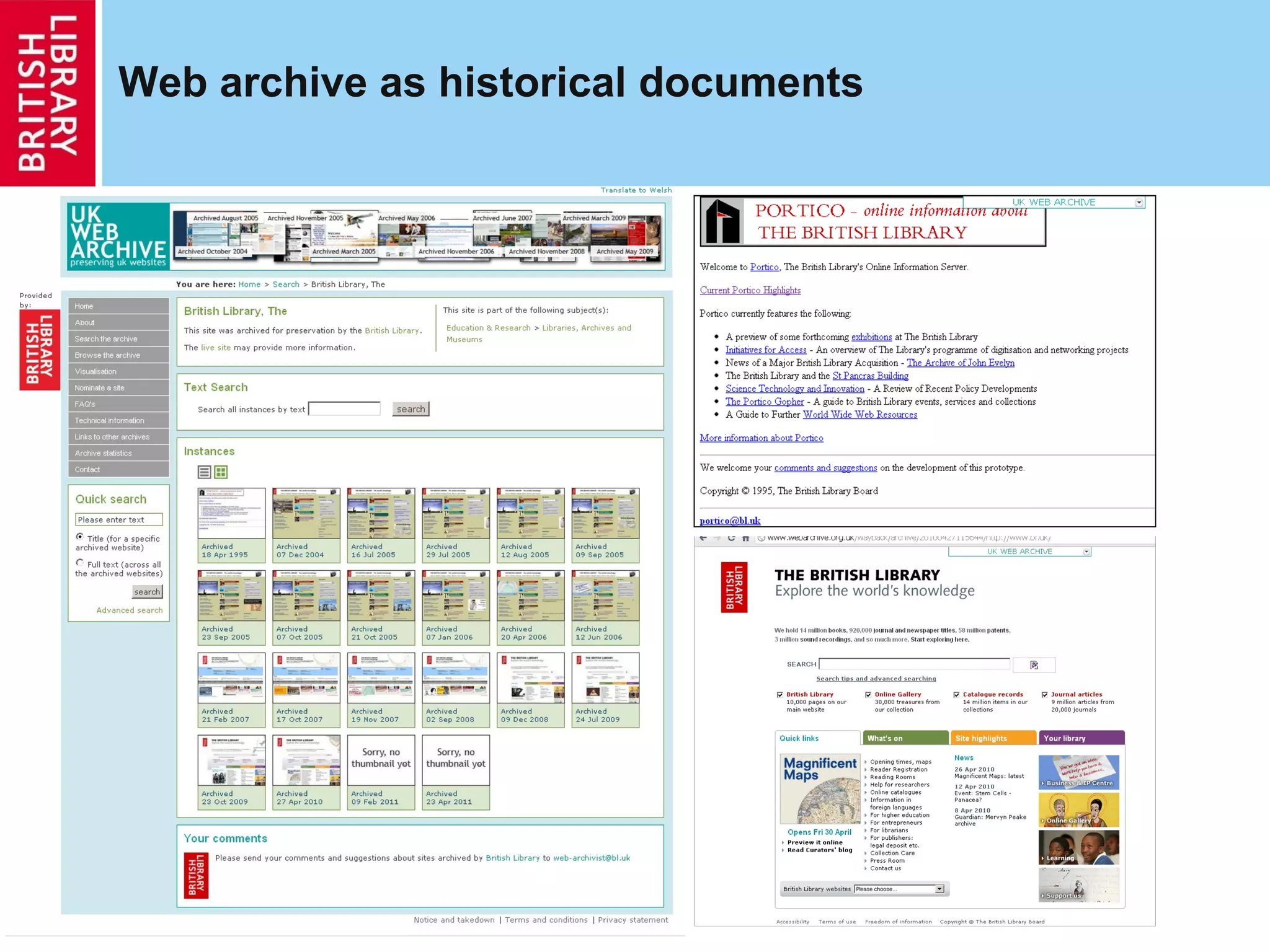Open Archive statistics menu item
Viewport: 1270px width, 952px height.
pos(118,453)
